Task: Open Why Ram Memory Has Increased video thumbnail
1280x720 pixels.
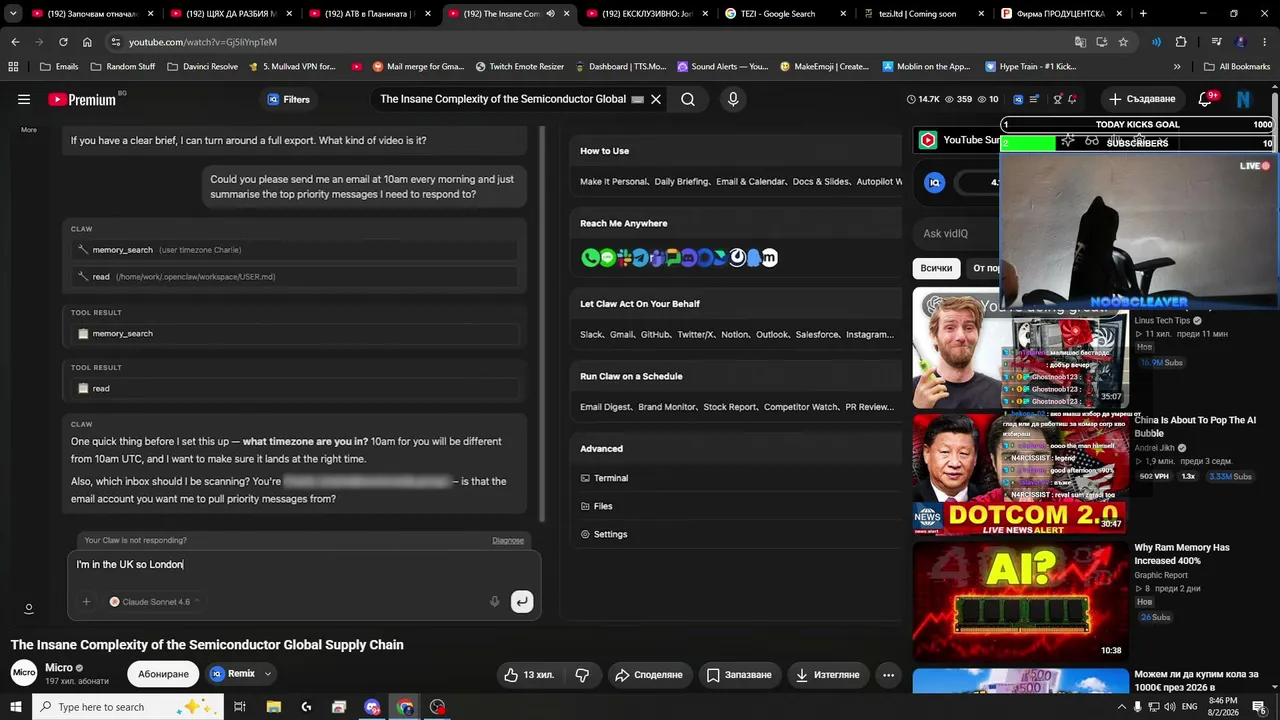Action: [x=1020, y=601]
